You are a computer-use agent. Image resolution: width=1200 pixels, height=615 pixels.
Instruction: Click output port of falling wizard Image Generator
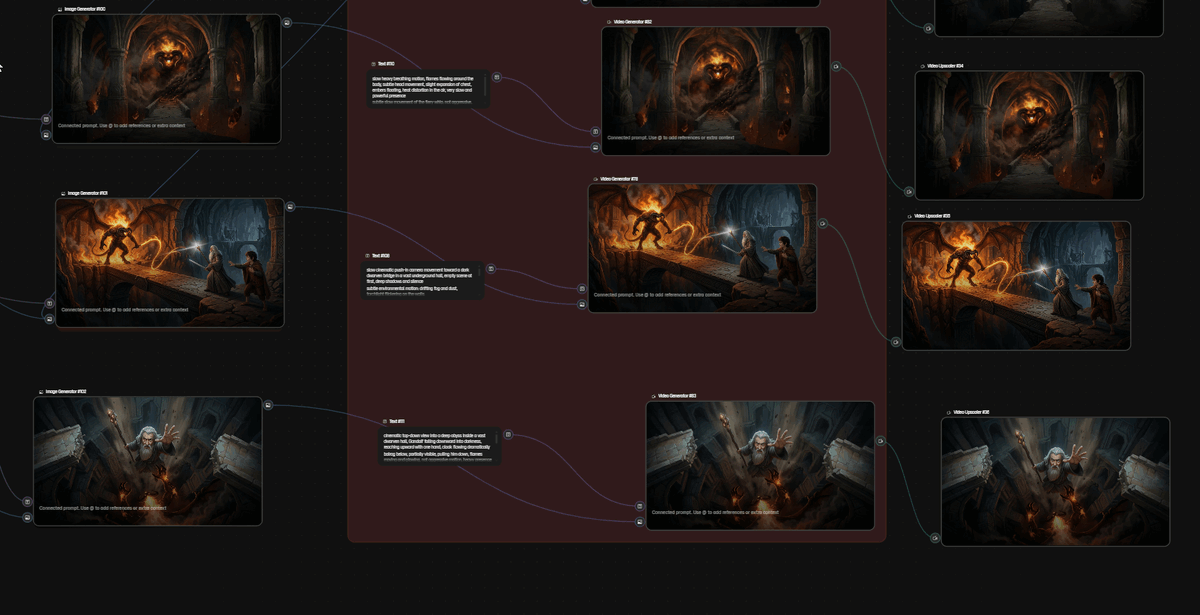(268, 405)
